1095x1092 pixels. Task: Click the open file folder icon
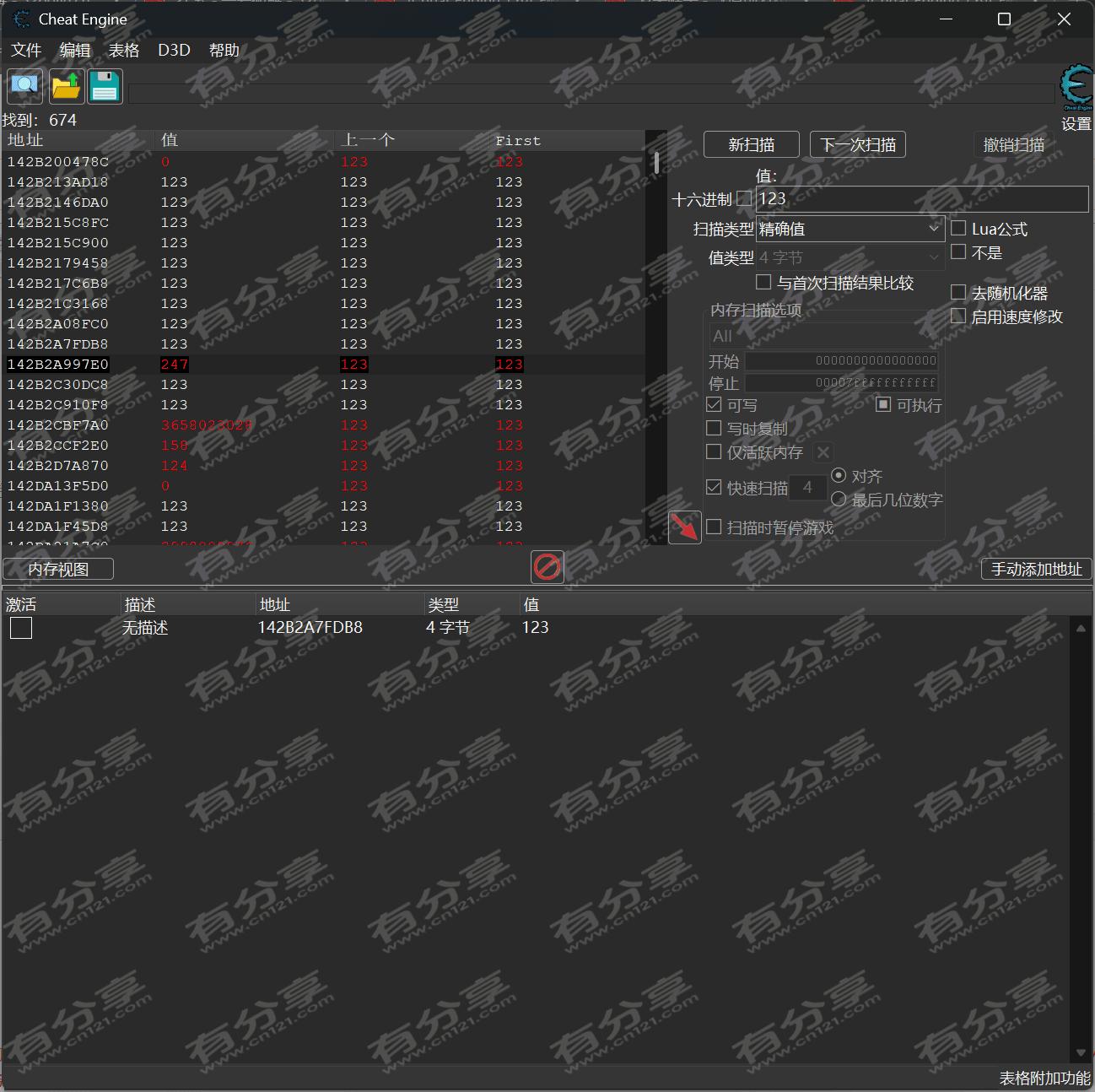coord(66,86)
